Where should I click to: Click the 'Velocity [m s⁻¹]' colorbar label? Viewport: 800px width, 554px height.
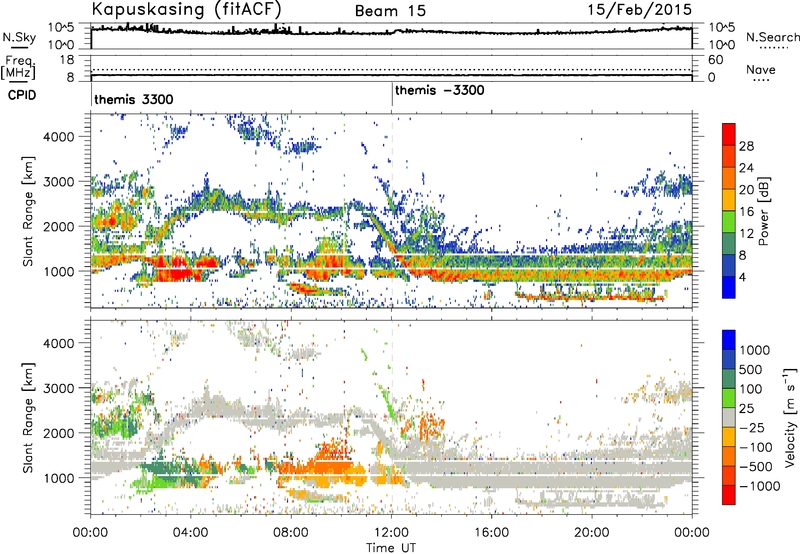click(x=790, y=417)
